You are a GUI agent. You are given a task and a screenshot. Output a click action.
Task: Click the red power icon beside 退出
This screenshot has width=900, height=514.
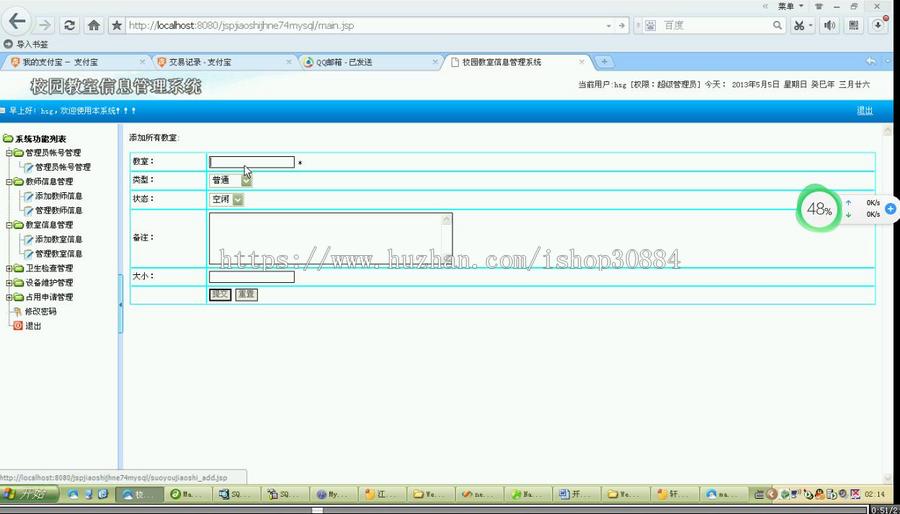(18, 326)
